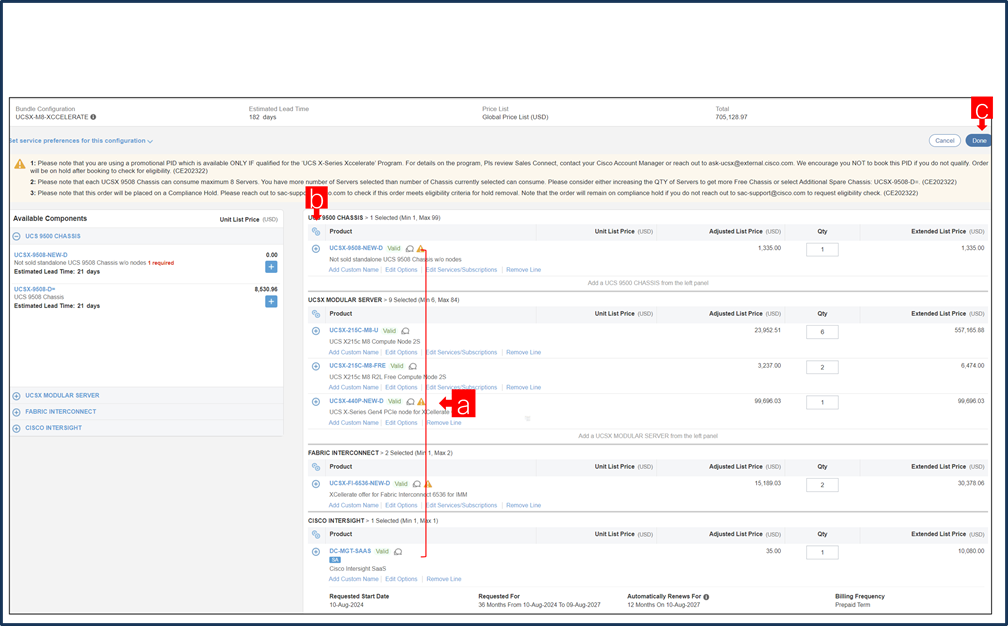The width and height of the screenshot is (1008, 626).
Task: Open service preferences for this configuration dropdown
Action: pos(81,141)
